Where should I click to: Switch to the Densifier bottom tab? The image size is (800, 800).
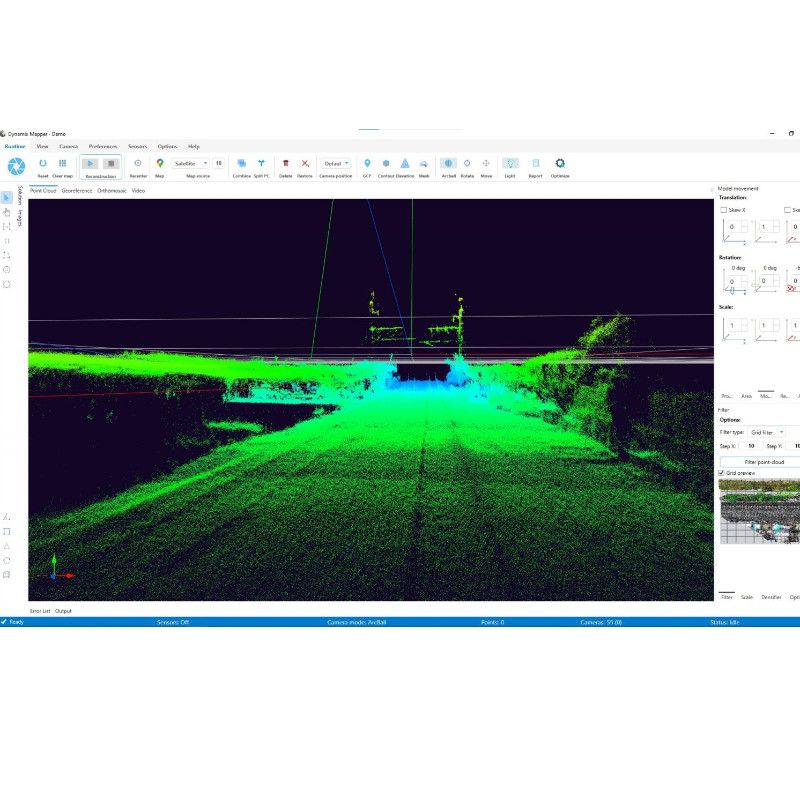pyautogui.click(x=771, y=597)
